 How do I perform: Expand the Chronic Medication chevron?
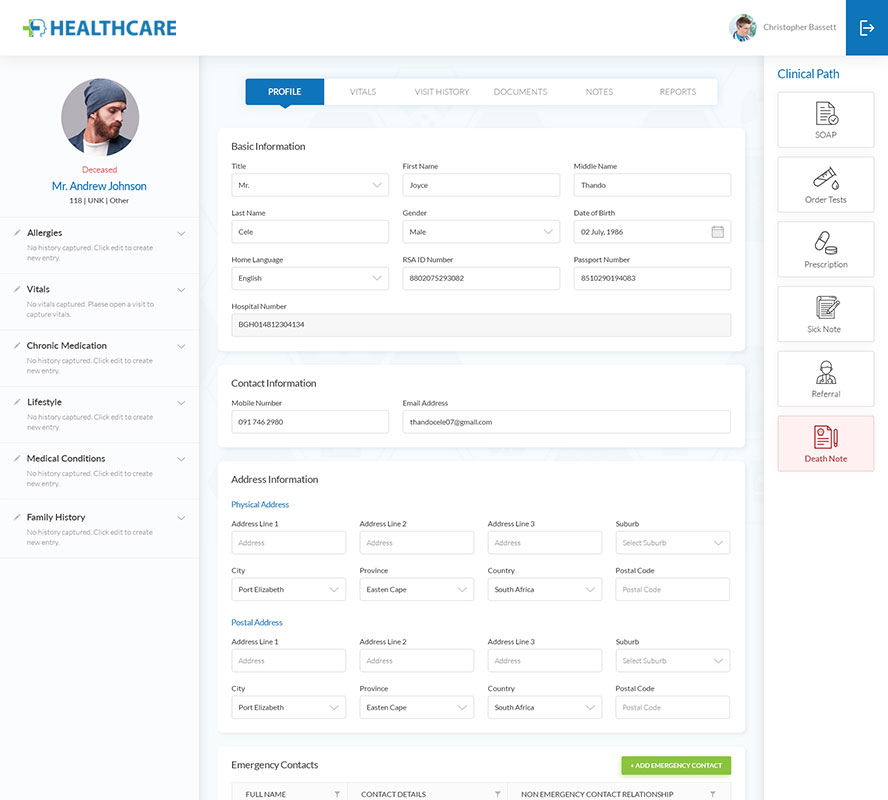point(181,346)
